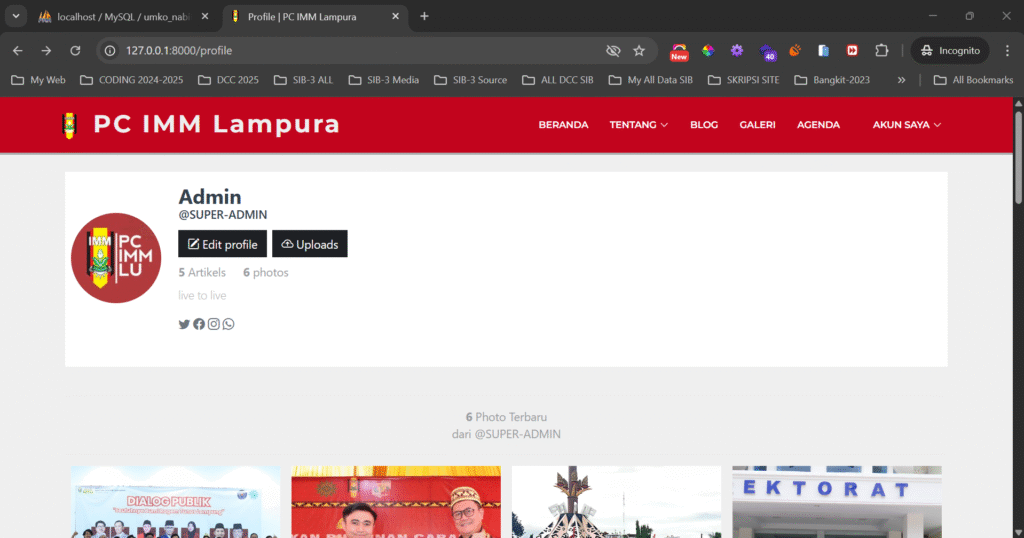Open the DIALOG PUBLIK photo thumbnail
The width and height of the screenshot is (1024, 538).
pyautogui.click(x=176, y=502)
